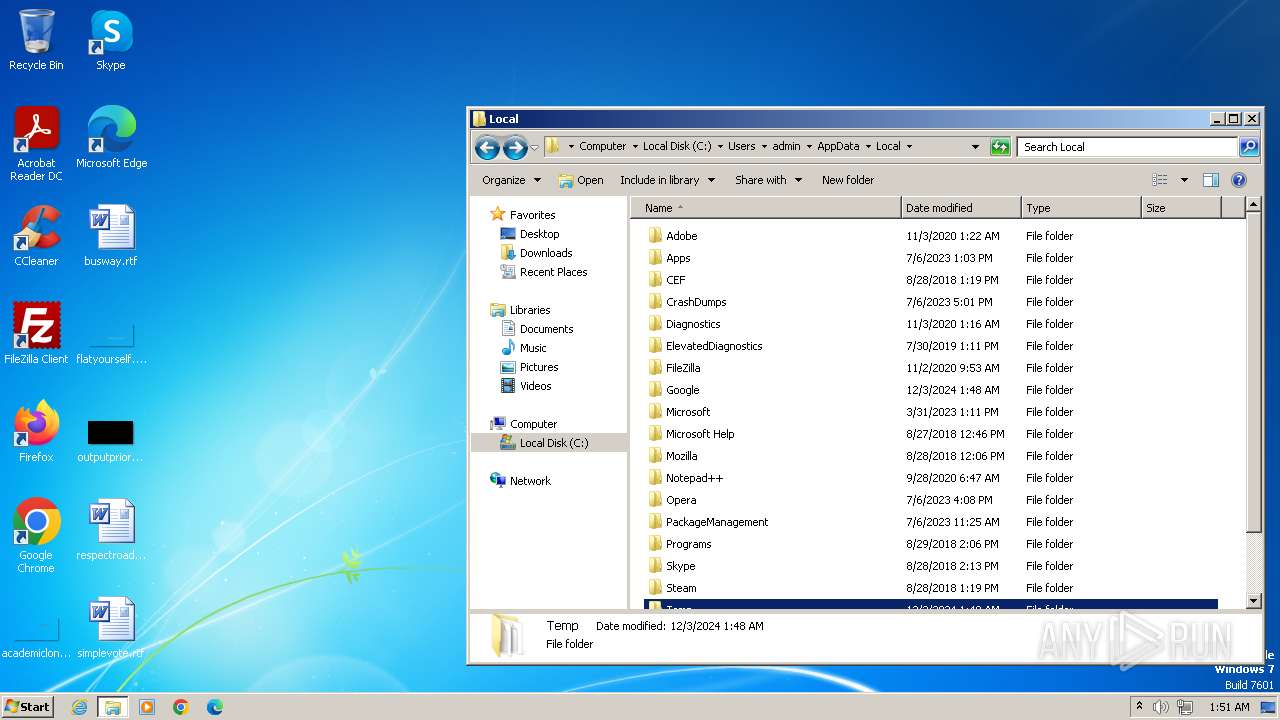This screenshot has width=1280, height=720.
Task: Click the admin breadcrumb segment
Action: [x=786, y=146]
